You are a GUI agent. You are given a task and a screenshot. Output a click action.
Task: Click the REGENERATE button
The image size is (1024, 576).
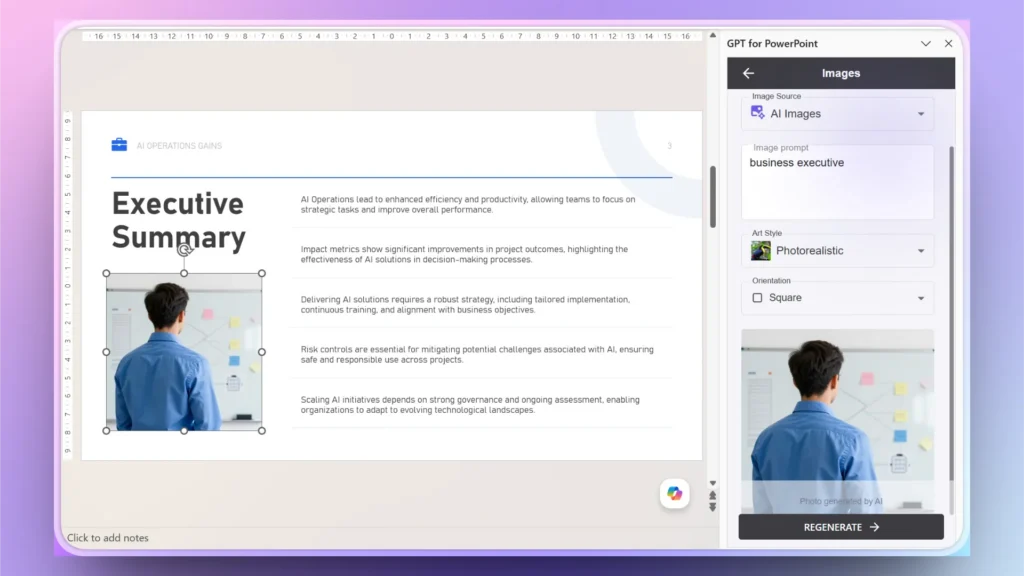coord(840,527)
